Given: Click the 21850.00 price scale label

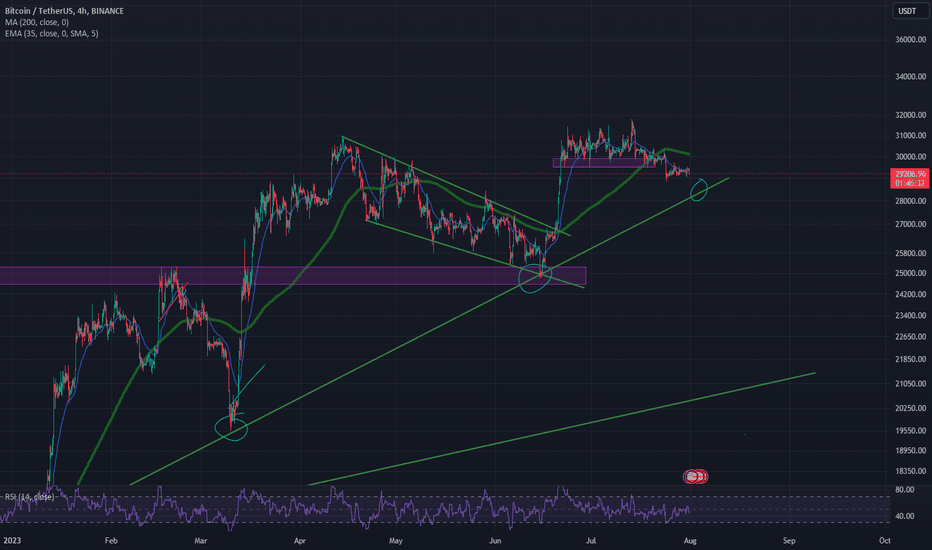Looking at the screenshot, I should [x=911, y=359].
